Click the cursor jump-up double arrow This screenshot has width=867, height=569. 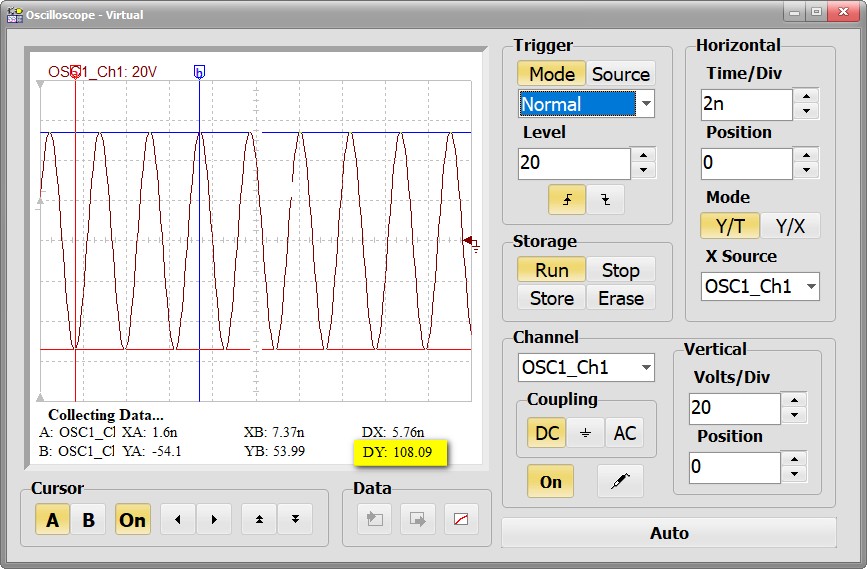coord(259,519)
